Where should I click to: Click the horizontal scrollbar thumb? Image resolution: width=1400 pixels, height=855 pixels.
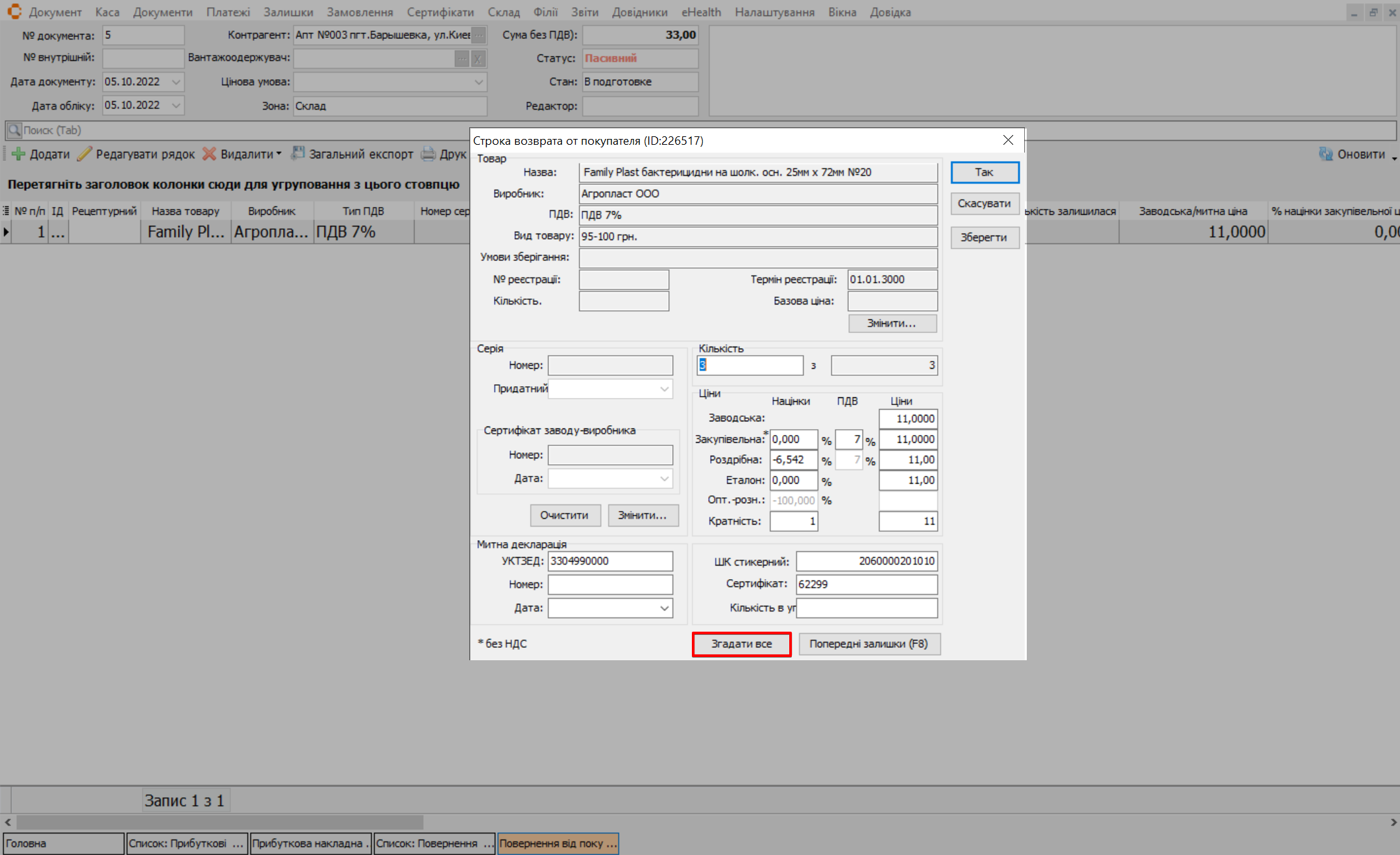(219, 822)
